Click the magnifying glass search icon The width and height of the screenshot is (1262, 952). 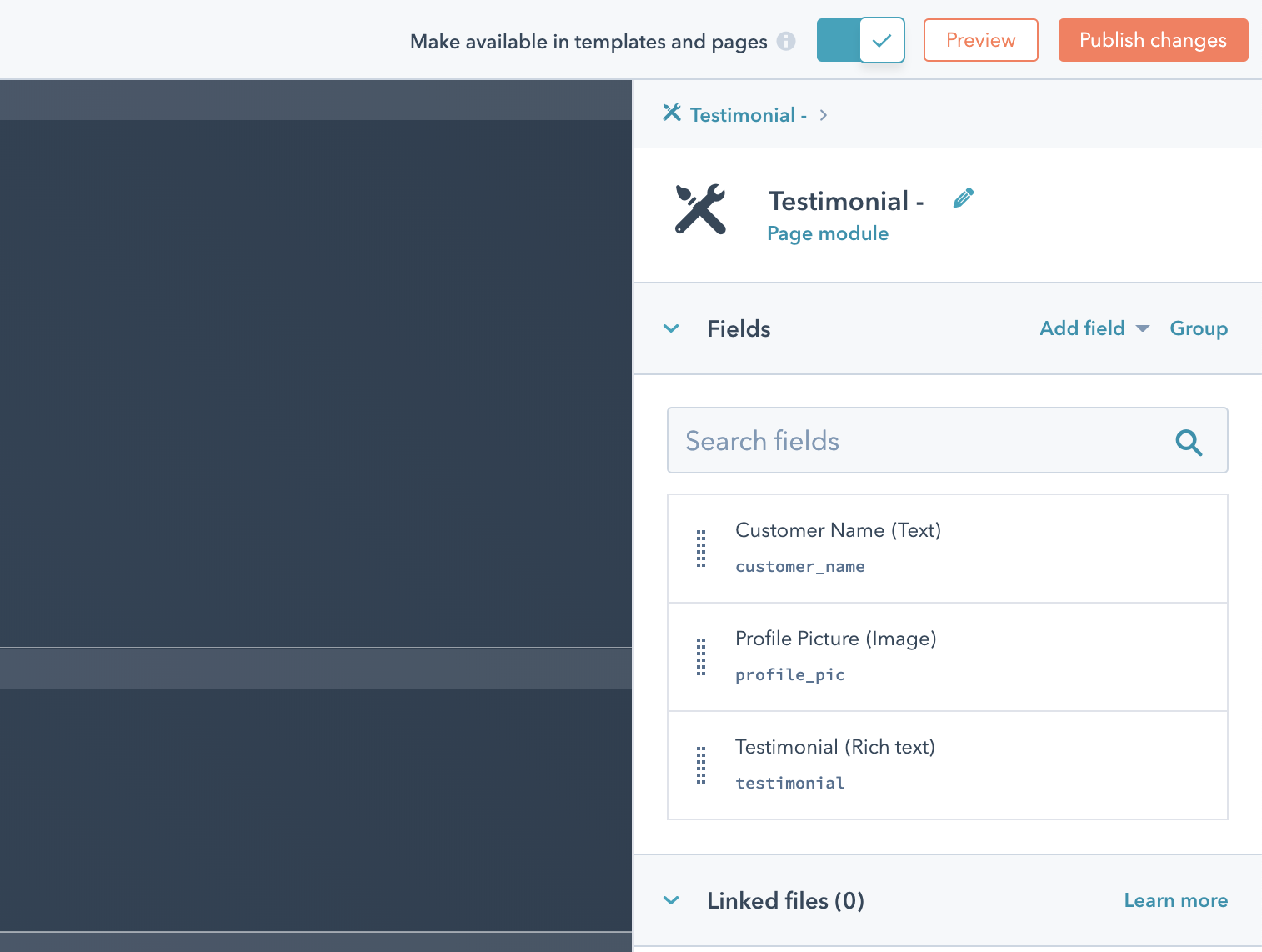1189,442
